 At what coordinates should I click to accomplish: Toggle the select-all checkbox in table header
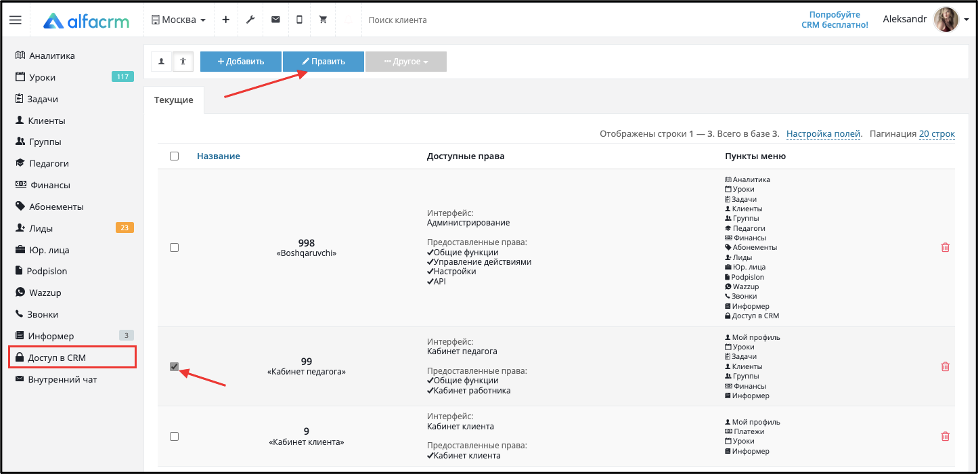175,156
